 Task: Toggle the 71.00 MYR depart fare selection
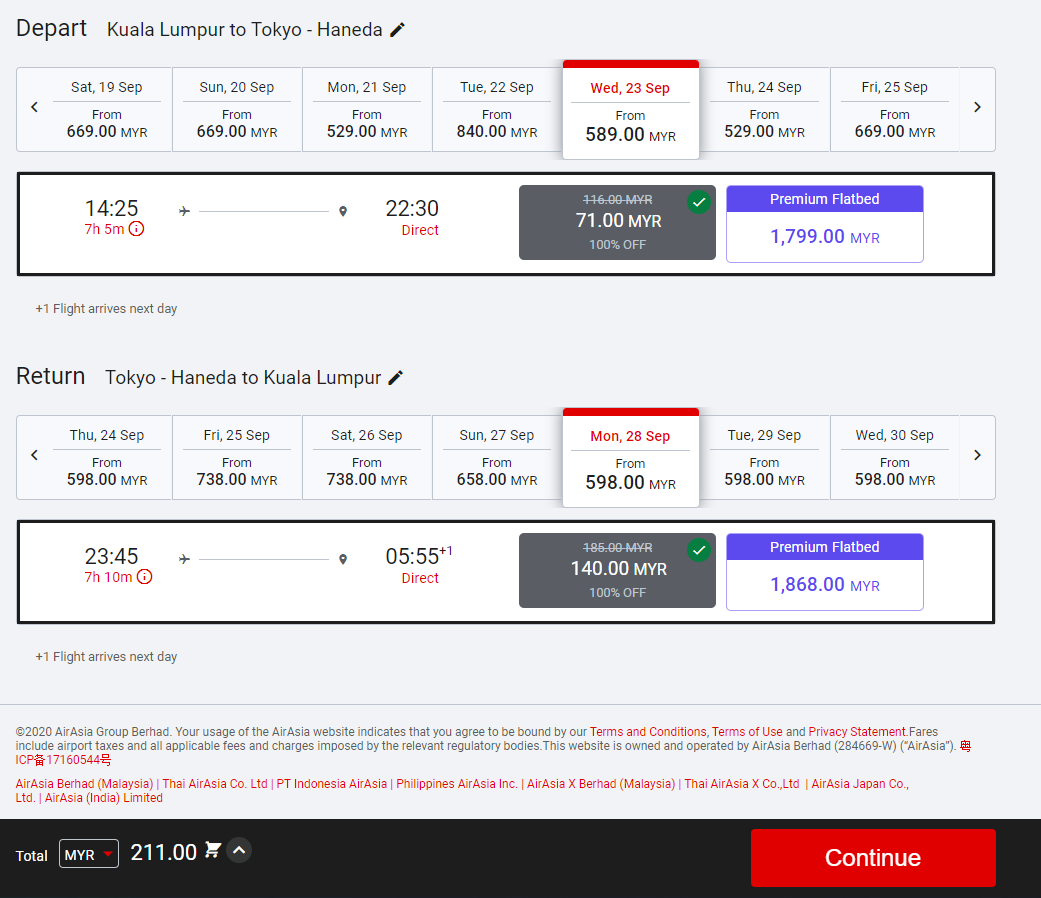tap(617, 222)
